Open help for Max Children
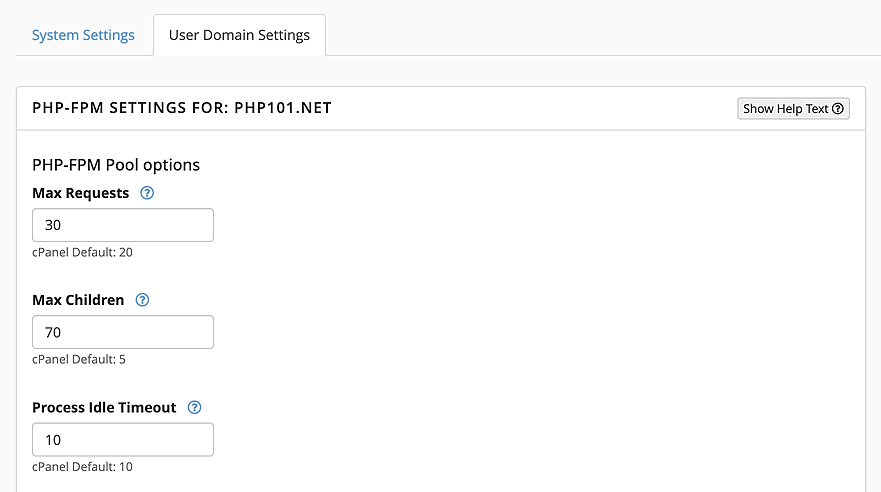This screenshot has width=881, height=492. [142, 300]
